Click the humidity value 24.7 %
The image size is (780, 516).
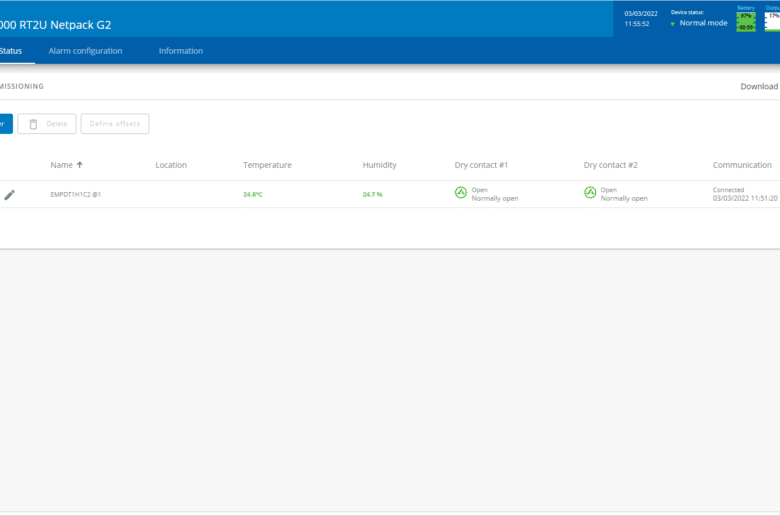(373, 195)
